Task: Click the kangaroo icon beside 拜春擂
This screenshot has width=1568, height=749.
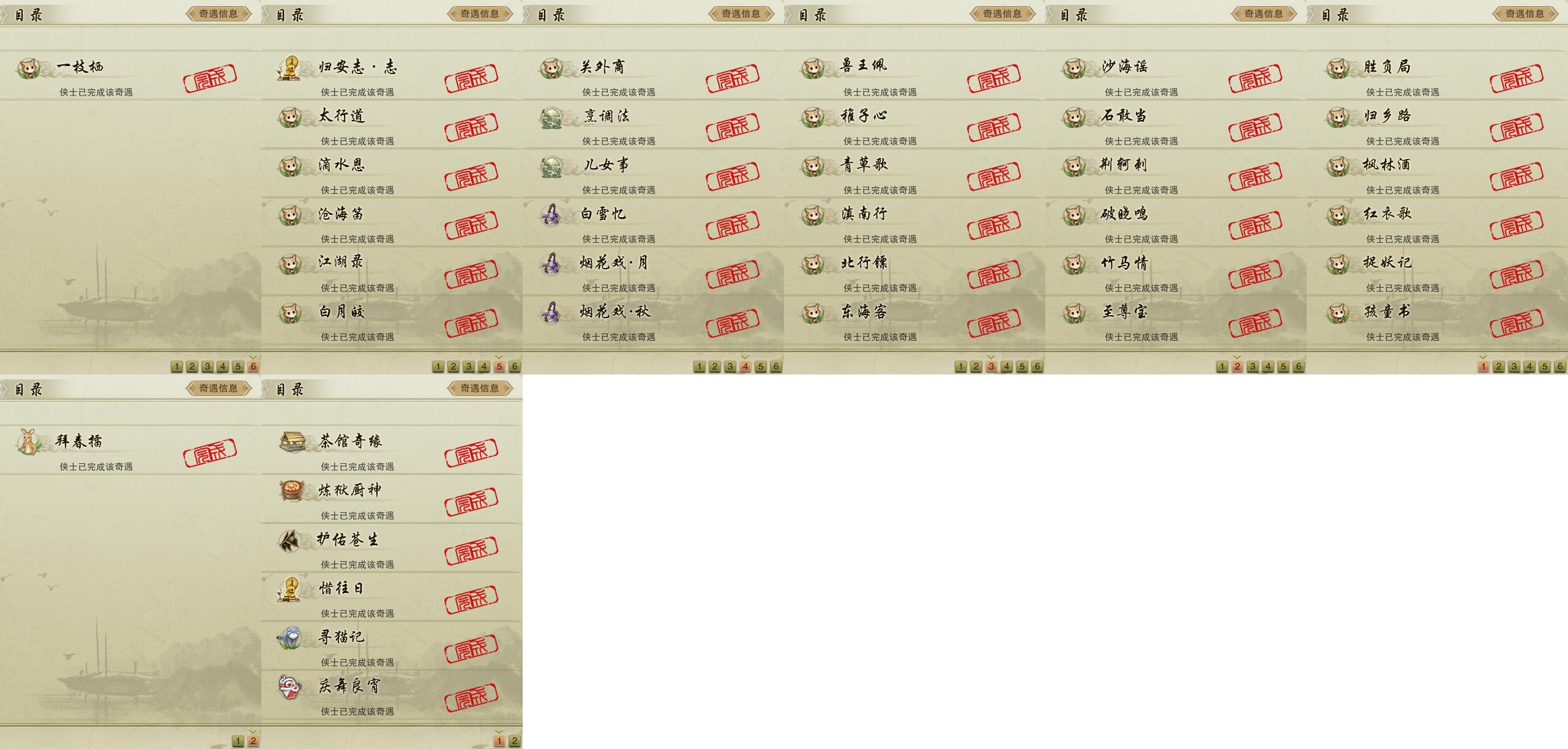Action: point(28,442)
